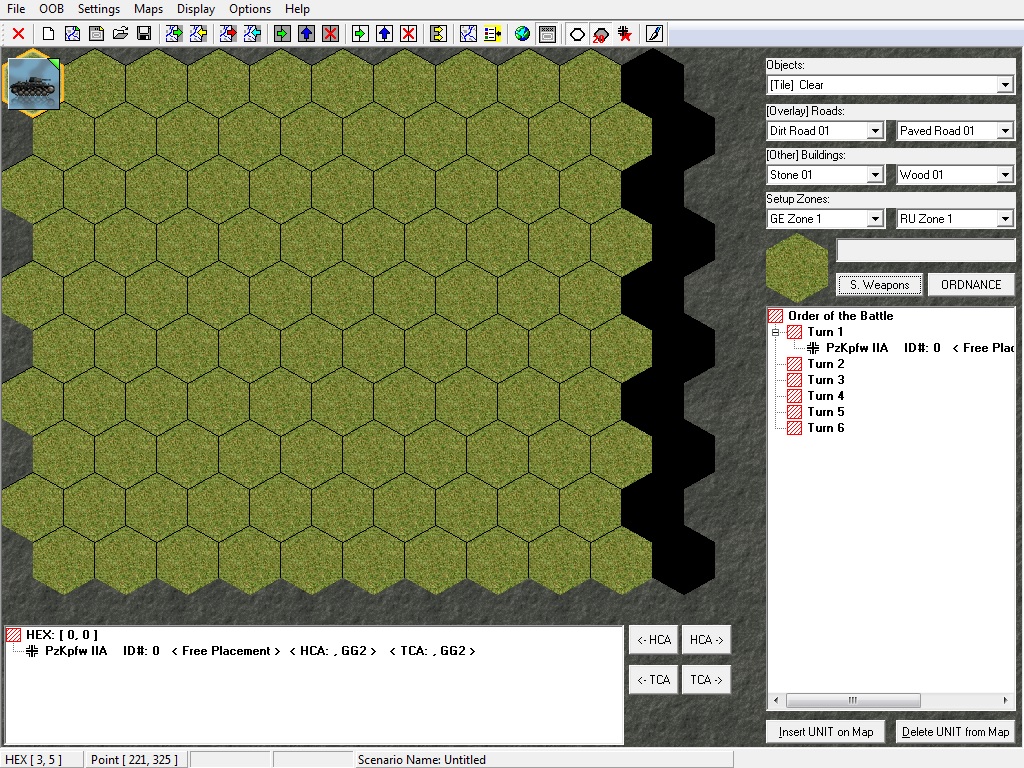The image size is (1024, 768).
Task: Click the <- TCA rotate button
Action: point(654,680)
